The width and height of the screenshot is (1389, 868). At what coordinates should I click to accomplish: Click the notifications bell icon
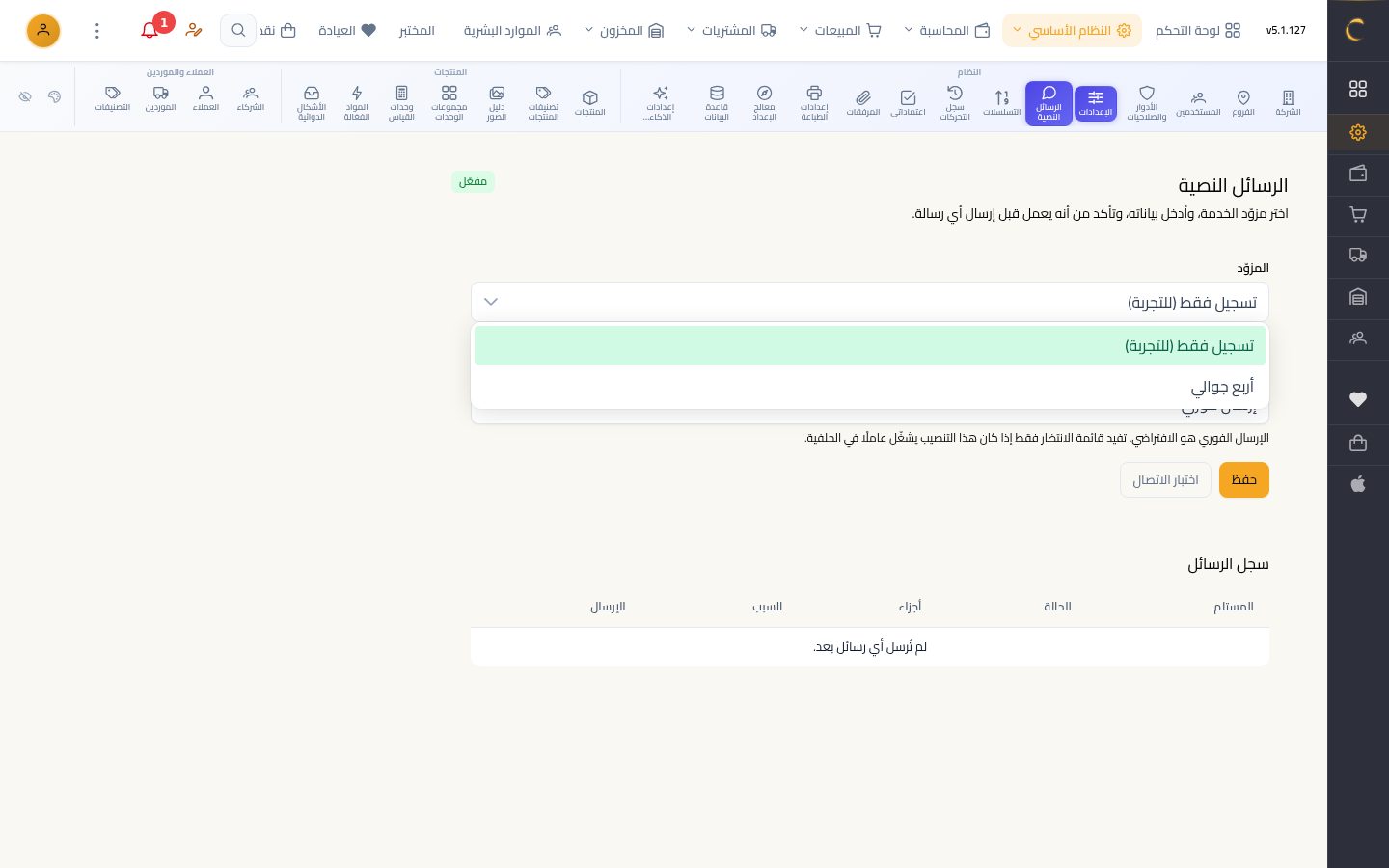[x=150, y=30]
